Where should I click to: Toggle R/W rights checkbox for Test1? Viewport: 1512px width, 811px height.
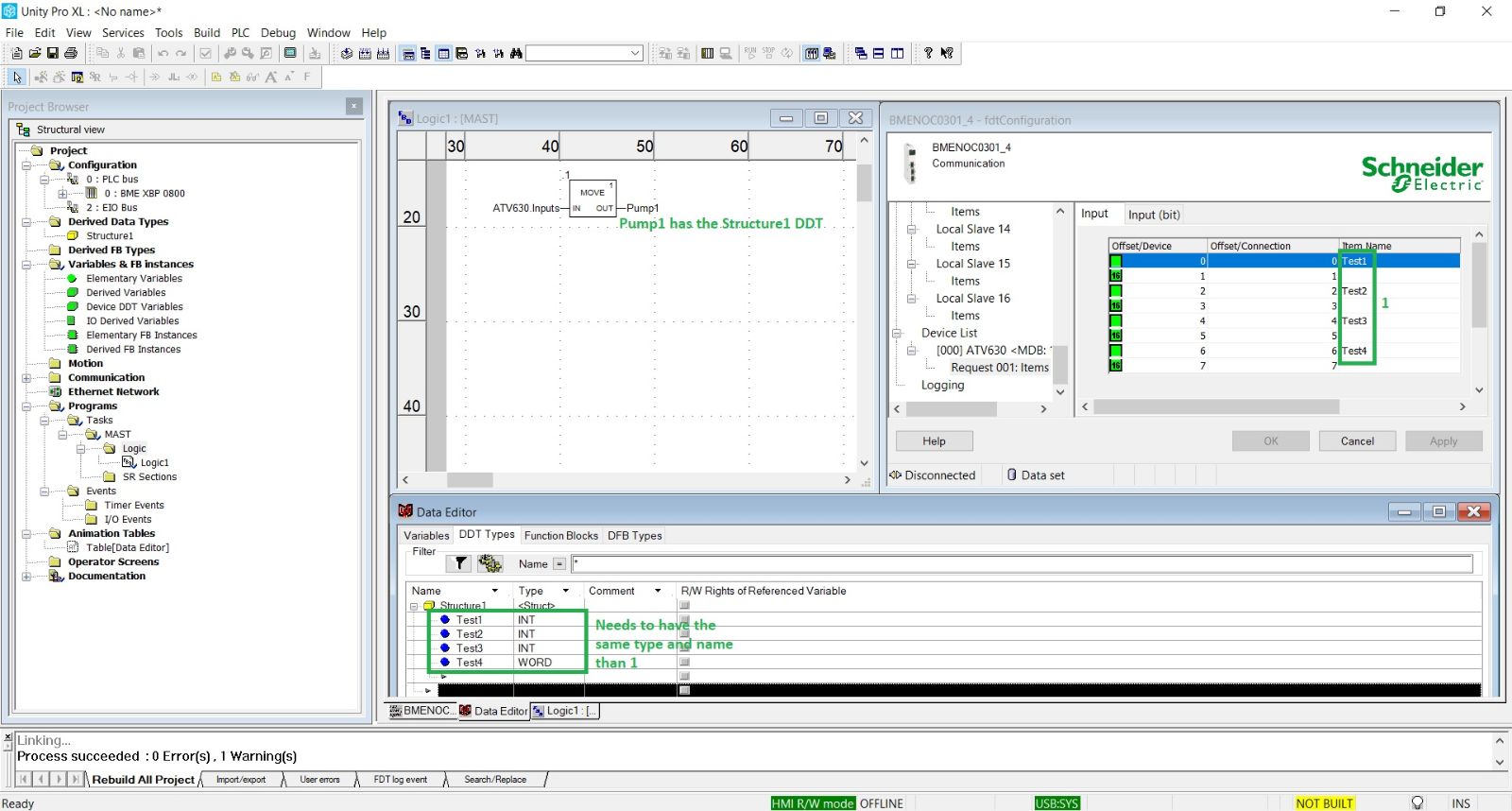pyautogui.click(x=685, y=620)
